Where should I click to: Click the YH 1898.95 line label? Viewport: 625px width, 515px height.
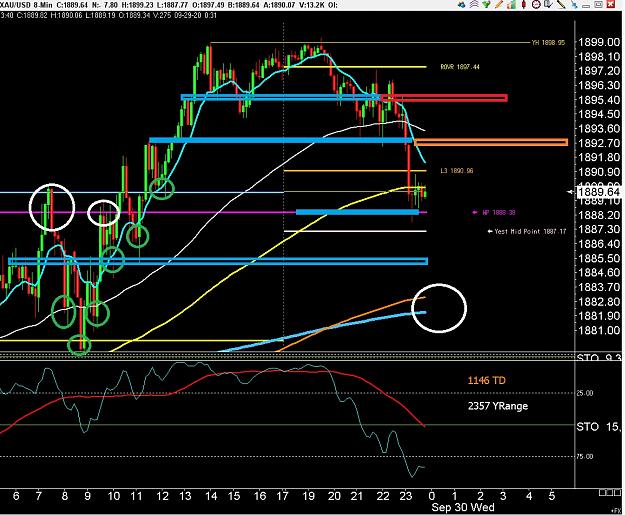point(548,42)
